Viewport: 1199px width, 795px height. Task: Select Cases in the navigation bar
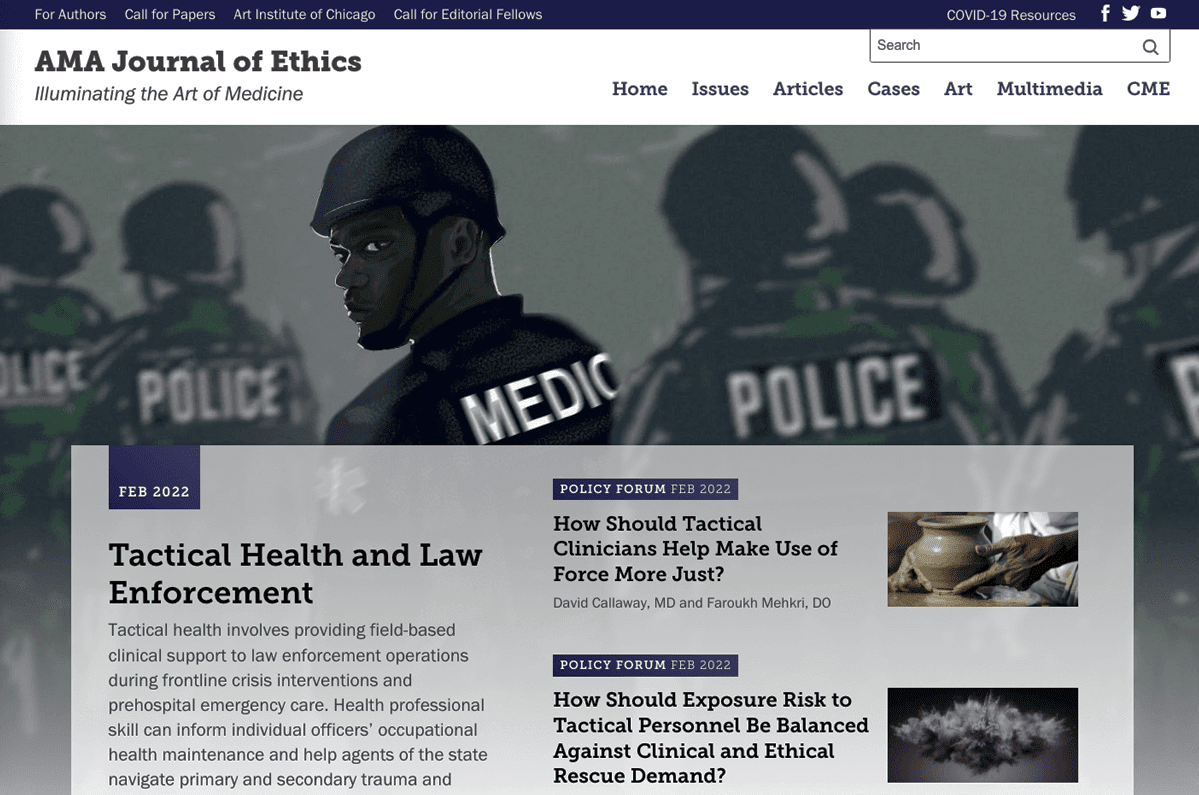[x=893, y=89]
